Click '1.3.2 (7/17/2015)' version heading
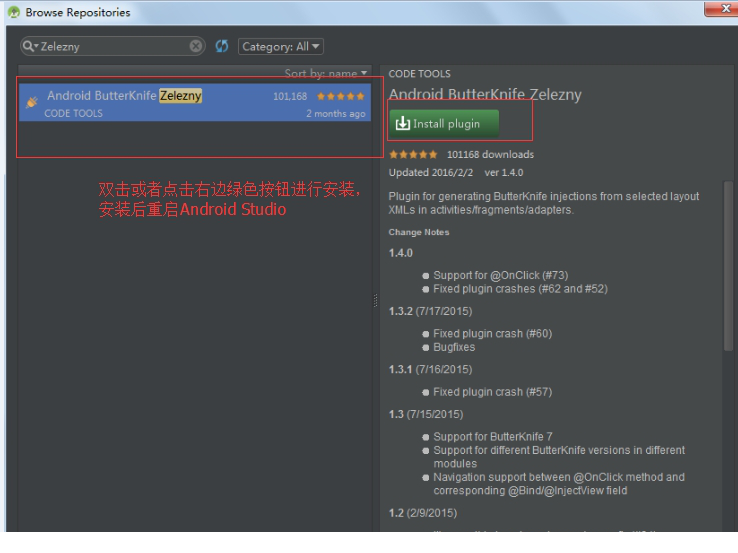 pyautogui.click(x=430, y=311)
